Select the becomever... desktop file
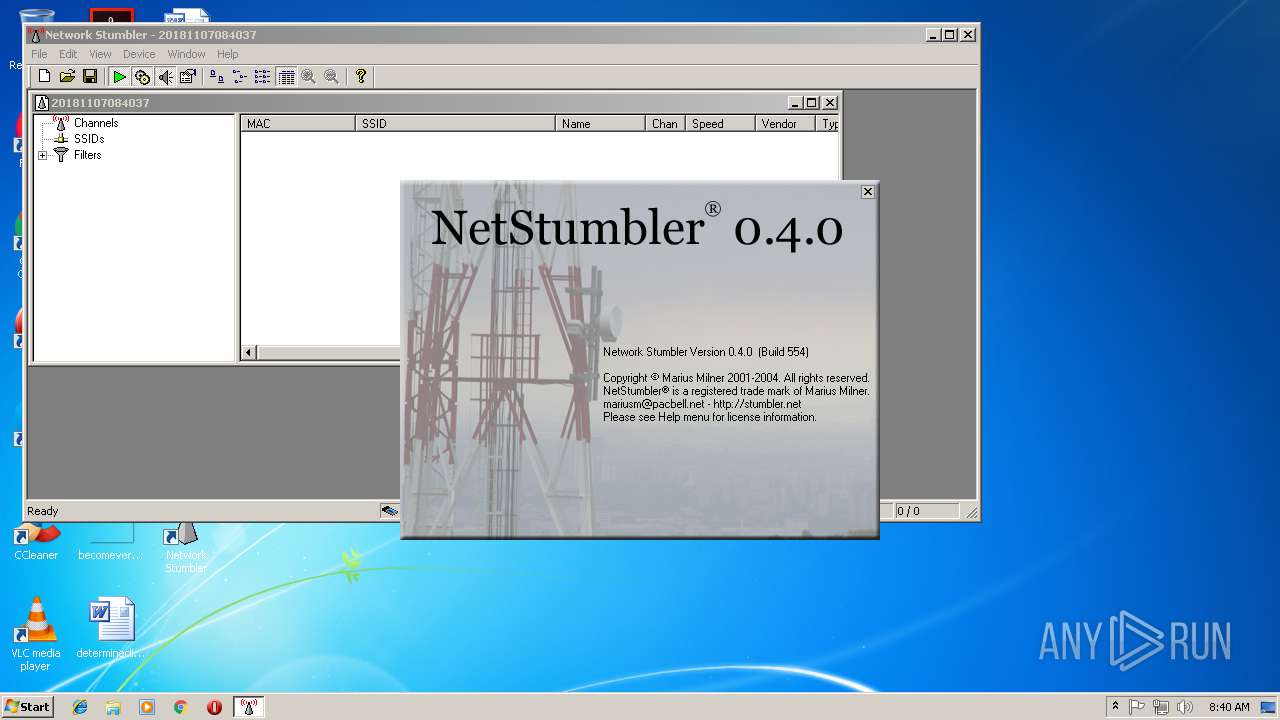The width and height of the screenshot is (1280, 720). pos(110,542)
